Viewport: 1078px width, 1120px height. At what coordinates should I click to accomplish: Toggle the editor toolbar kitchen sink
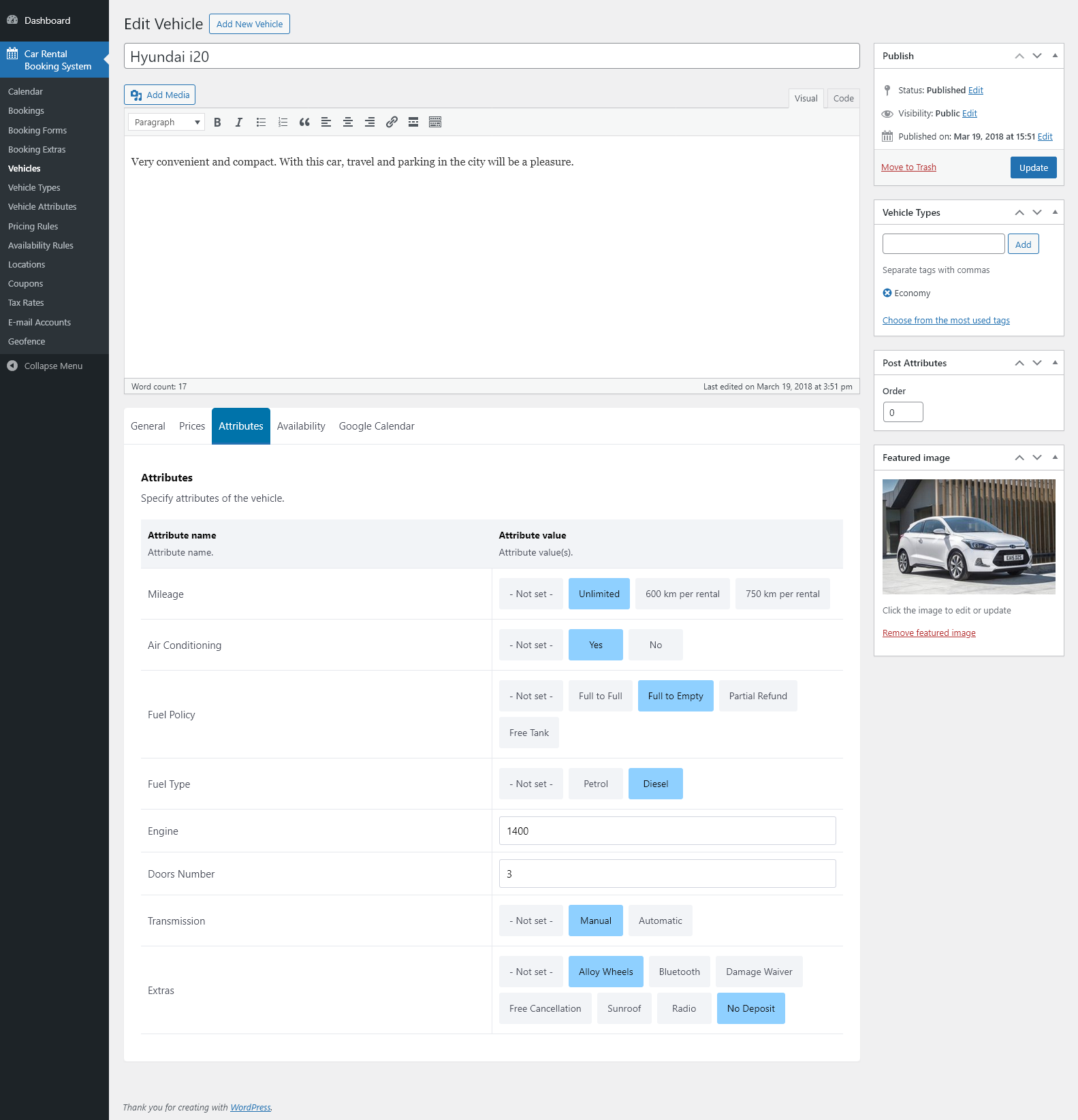click(435, 123)
